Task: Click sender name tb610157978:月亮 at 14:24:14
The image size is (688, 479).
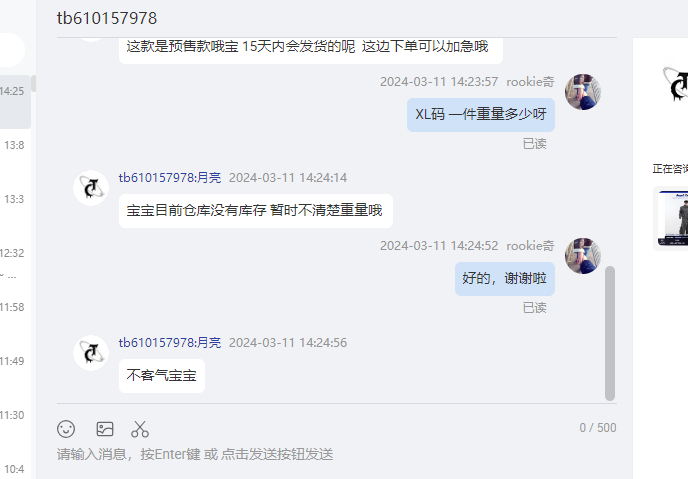Action: (170, 178)
